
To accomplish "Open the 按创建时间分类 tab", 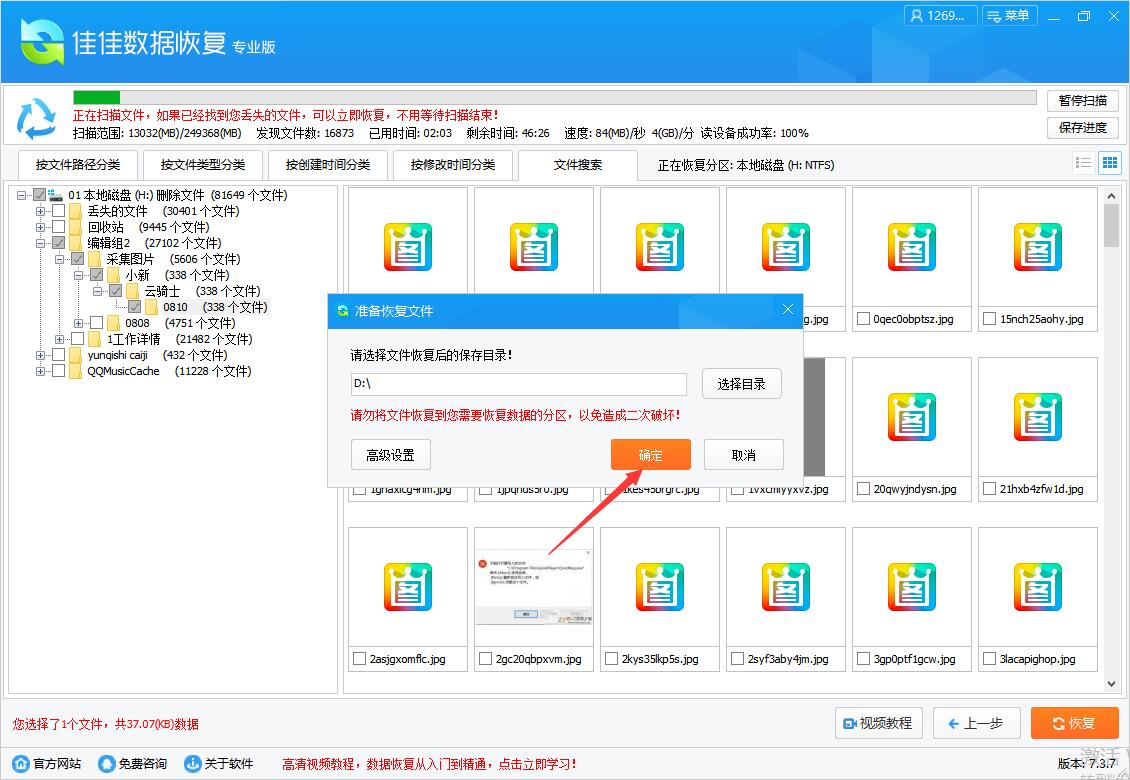I will point(328,165).
